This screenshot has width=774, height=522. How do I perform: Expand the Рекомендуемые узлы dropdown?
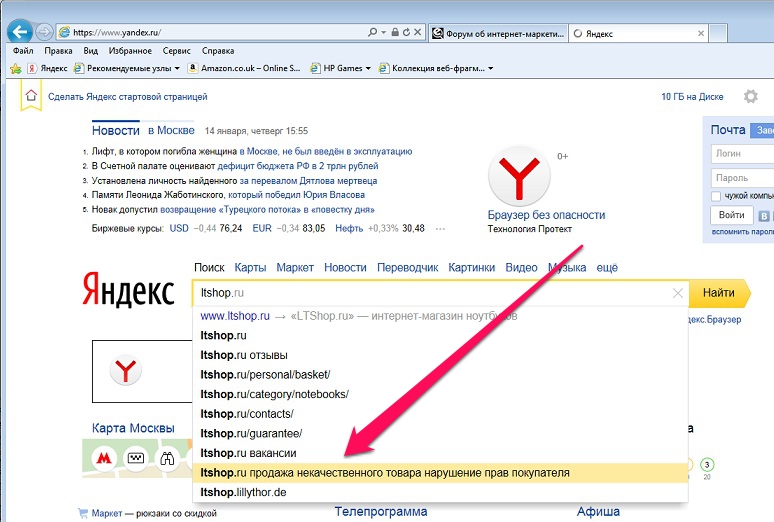[x=177, y=68]
